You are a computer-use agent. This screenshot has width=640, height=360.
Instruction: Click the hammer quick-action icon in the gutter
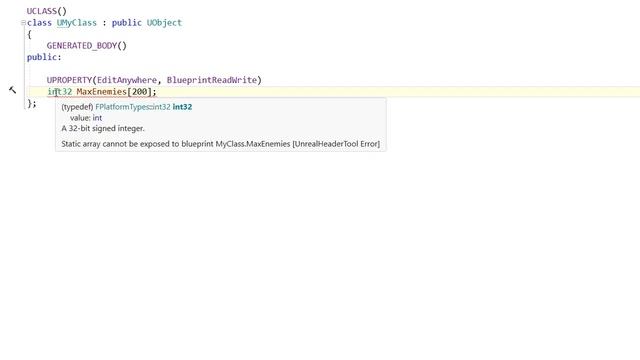13,90
